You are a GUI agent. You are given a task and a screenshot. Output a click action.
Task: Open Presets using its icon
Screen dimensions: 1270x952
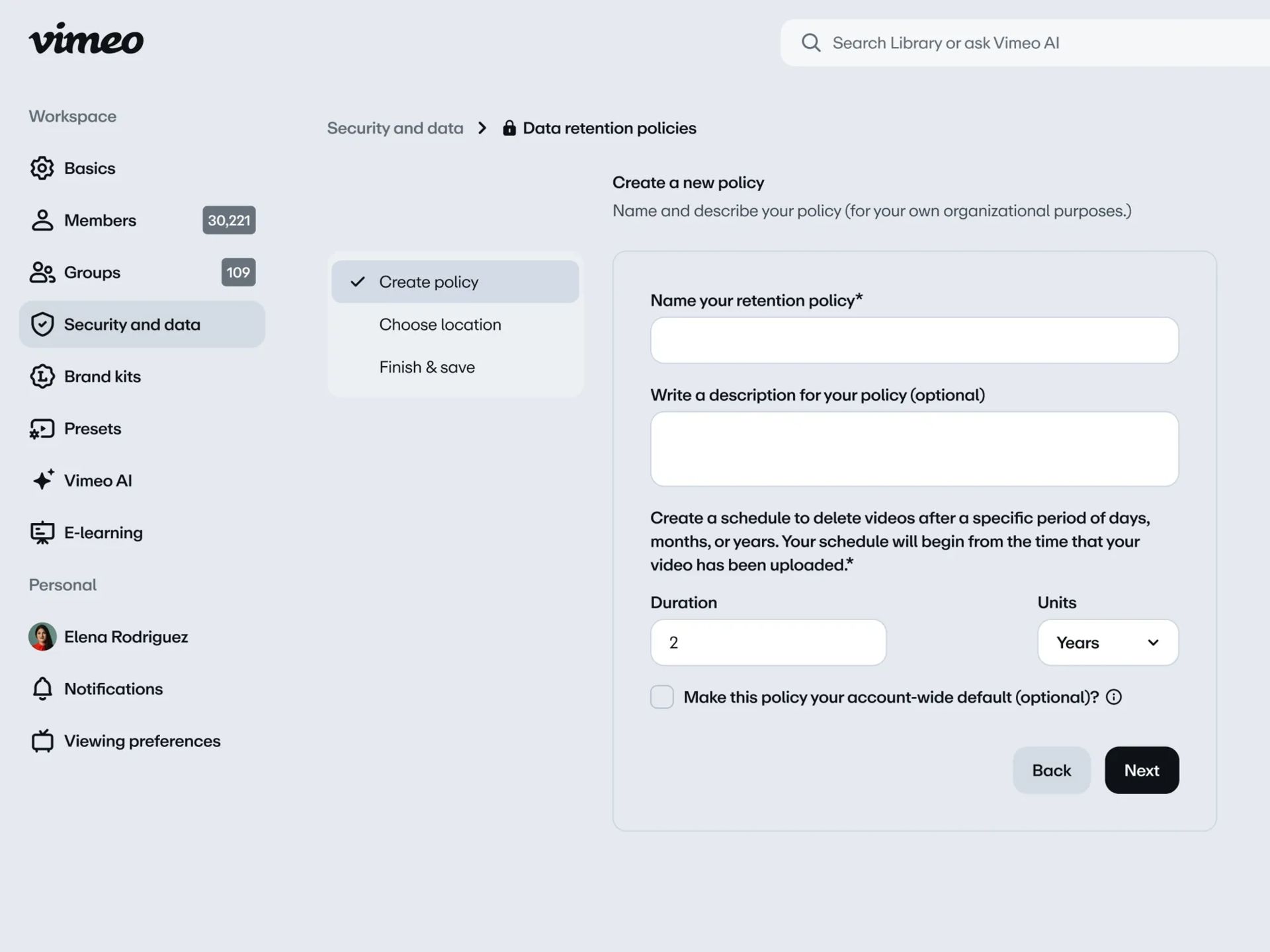tap(42, 429)
